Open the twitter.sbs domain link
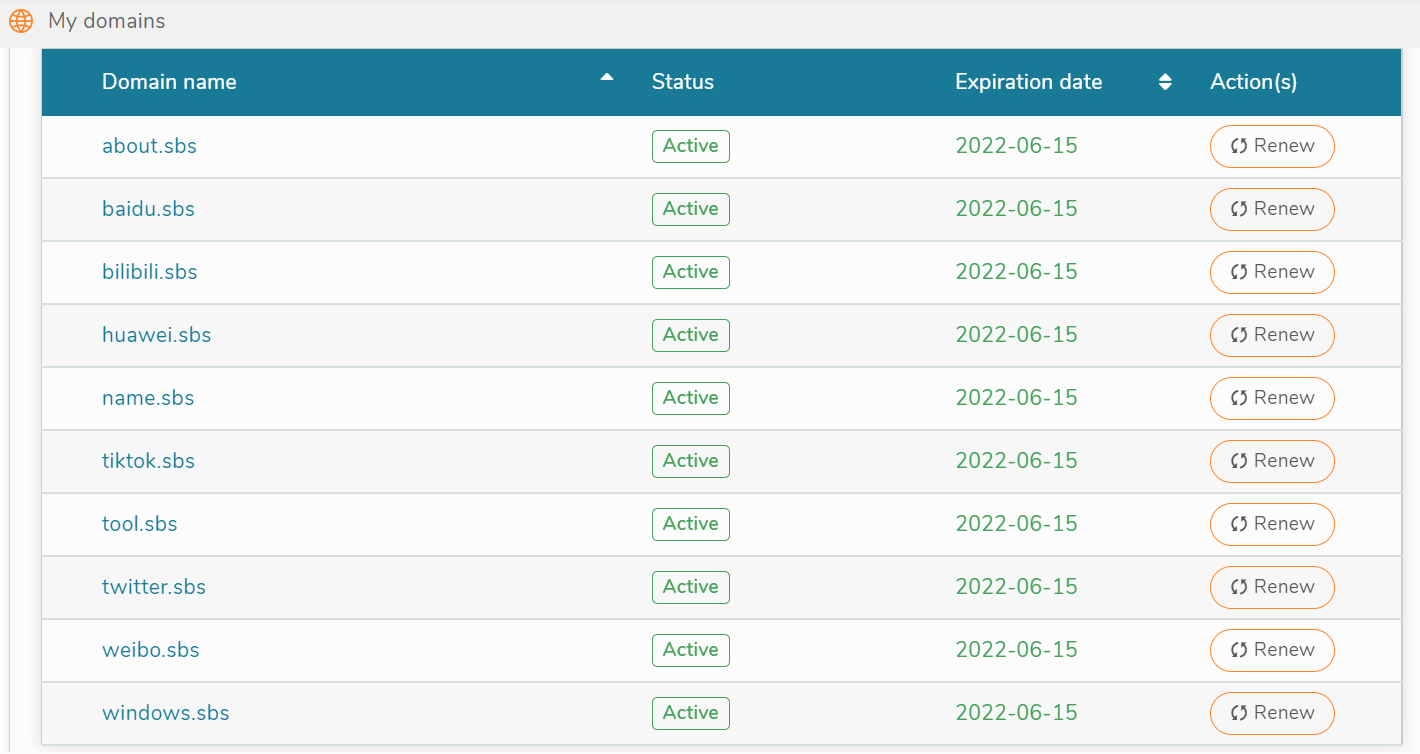 click(154, 587)
